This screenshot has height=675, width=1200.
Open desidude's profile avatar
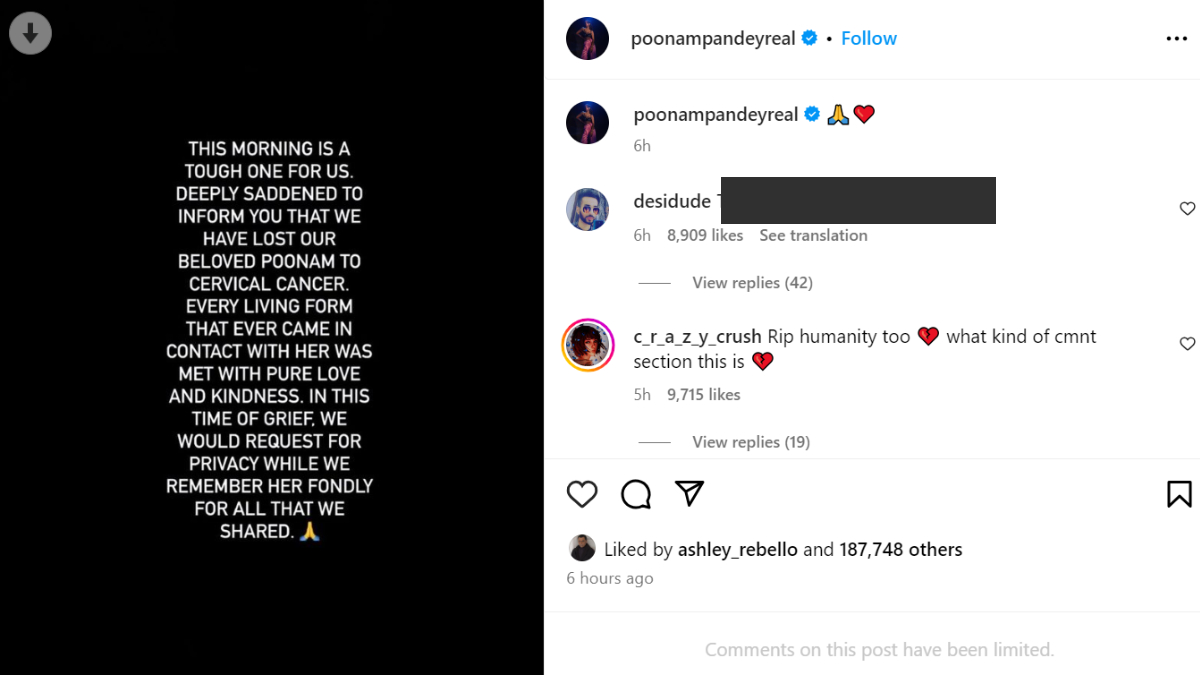click(588, 209)
